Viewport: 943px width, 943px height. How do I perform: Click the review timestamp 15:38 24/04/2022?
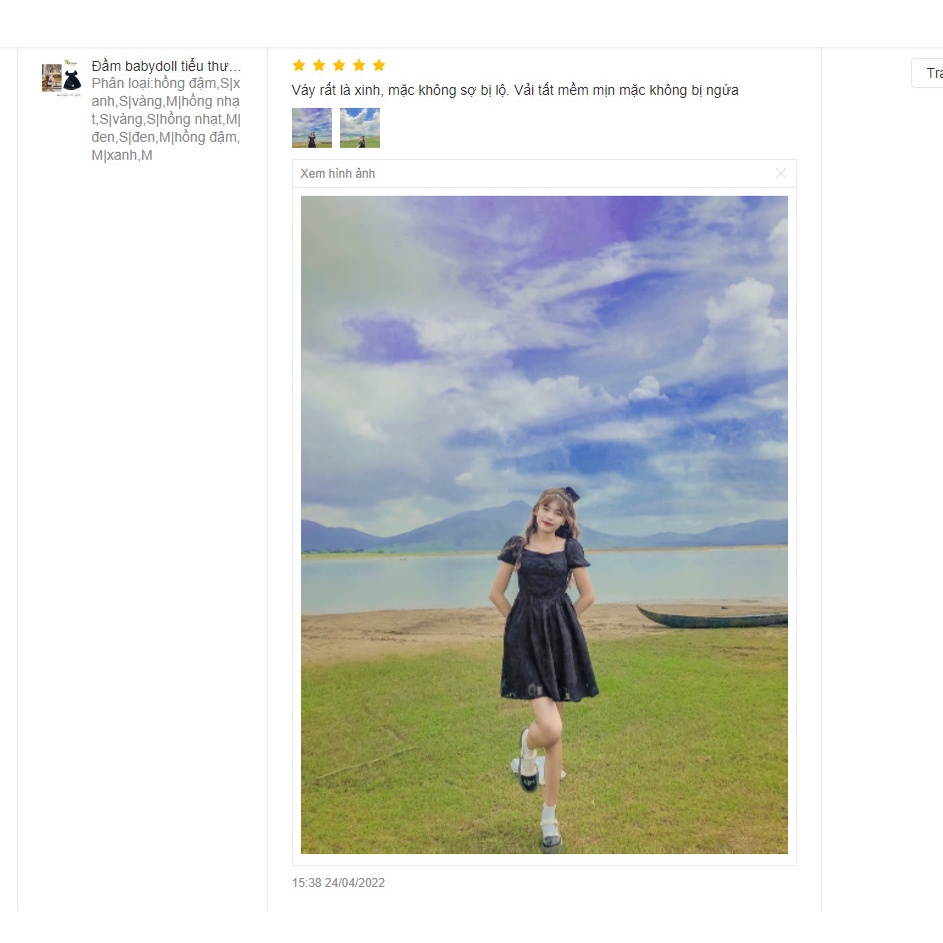pyautogui.click(x=338, y=882)
